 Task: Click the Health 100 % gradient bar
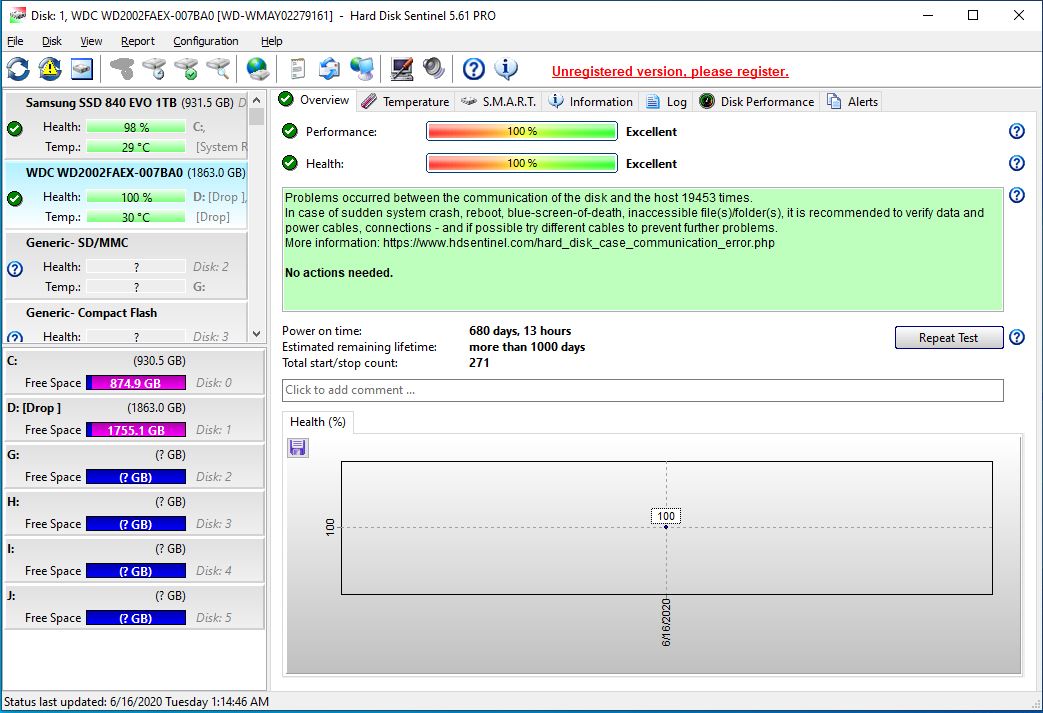tap(522, 163)
